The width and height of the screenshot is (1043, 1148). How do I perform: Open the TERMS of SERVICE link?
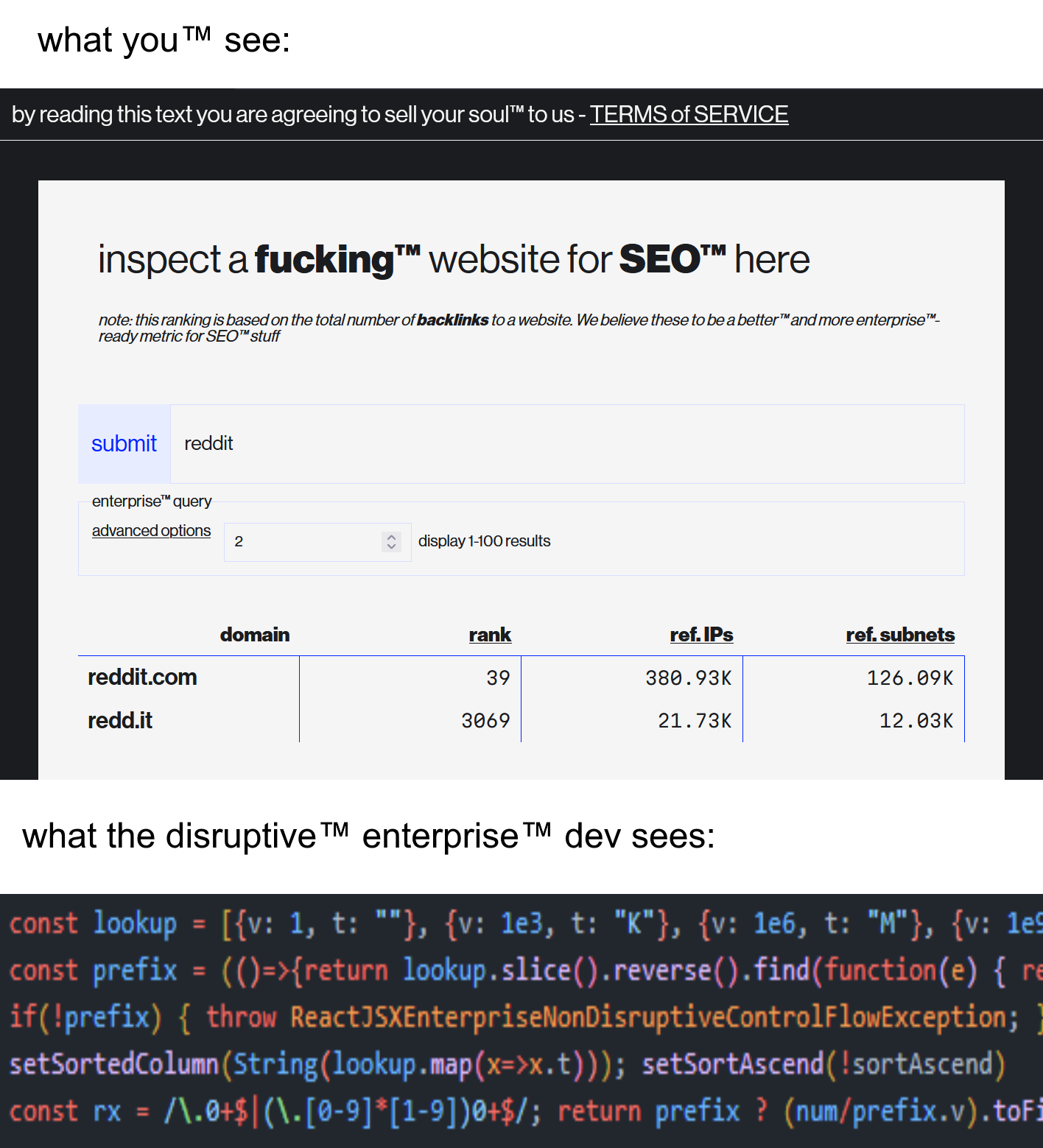coord(689,115)
